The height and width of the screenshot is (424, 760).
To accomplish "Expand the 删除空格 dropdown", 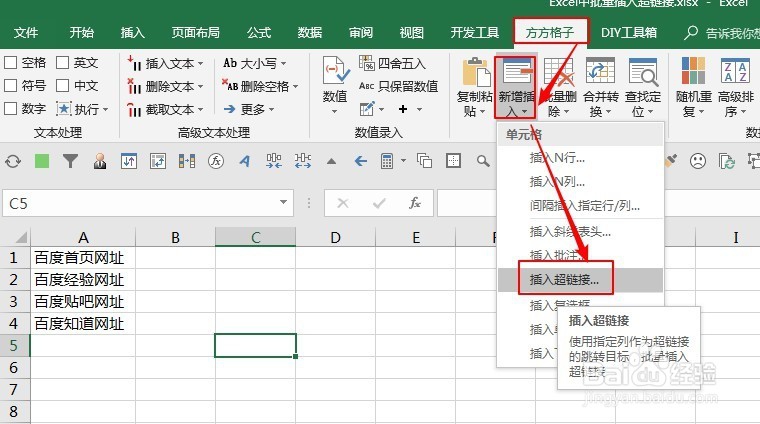I will point(260,86).
